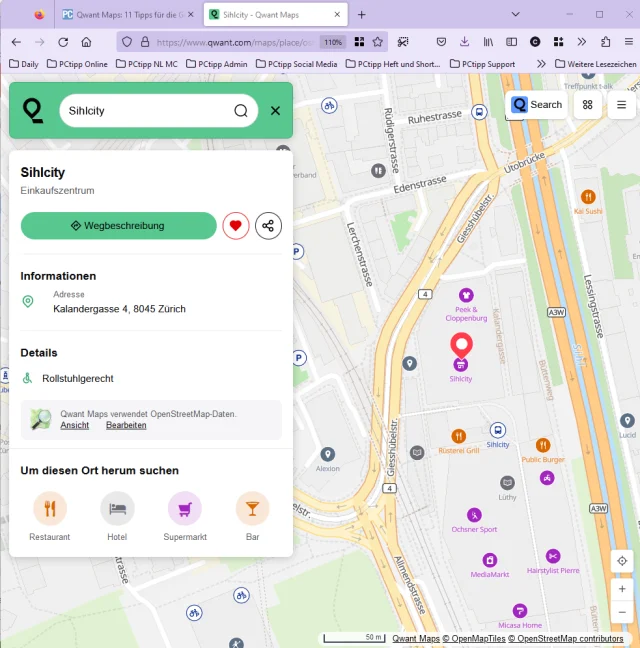
Task: Open the PCtipp Support bookmarks folder
Action: pyautogui.click(x=483, y=64)
